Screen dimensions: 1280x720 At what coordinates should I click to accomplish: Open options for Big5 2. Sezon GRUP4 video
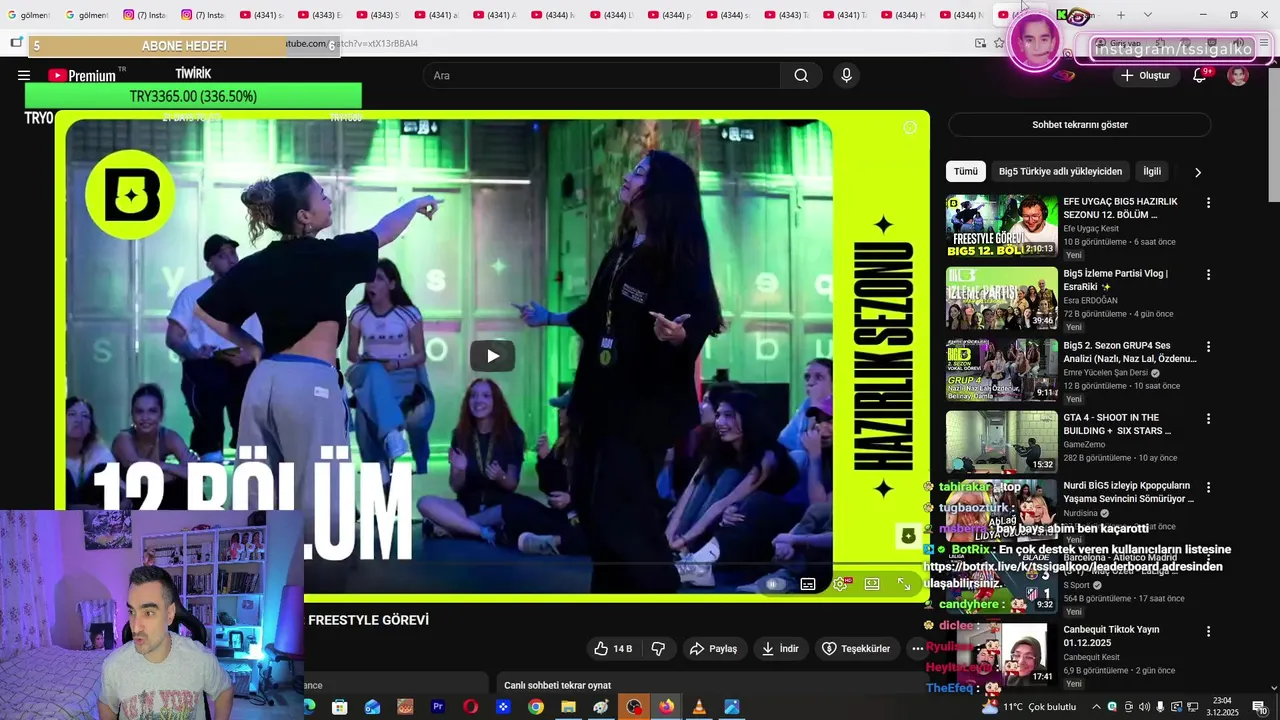point(1208,347)
